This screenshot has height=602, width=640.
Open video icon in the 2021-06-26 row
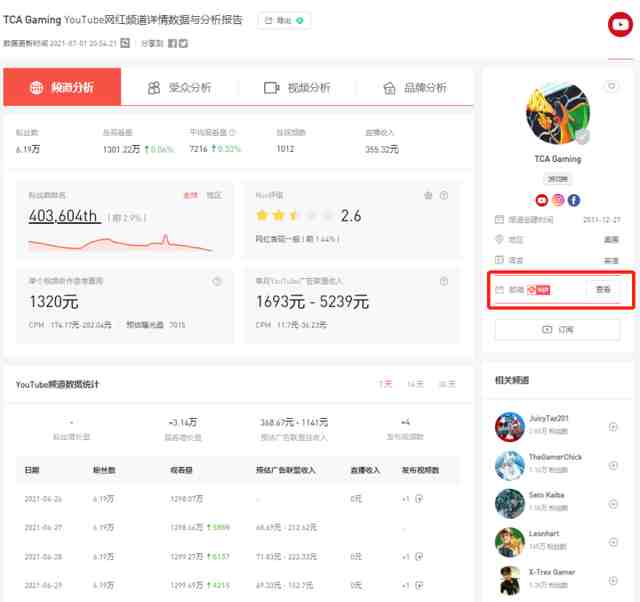(x=419, y=499)
